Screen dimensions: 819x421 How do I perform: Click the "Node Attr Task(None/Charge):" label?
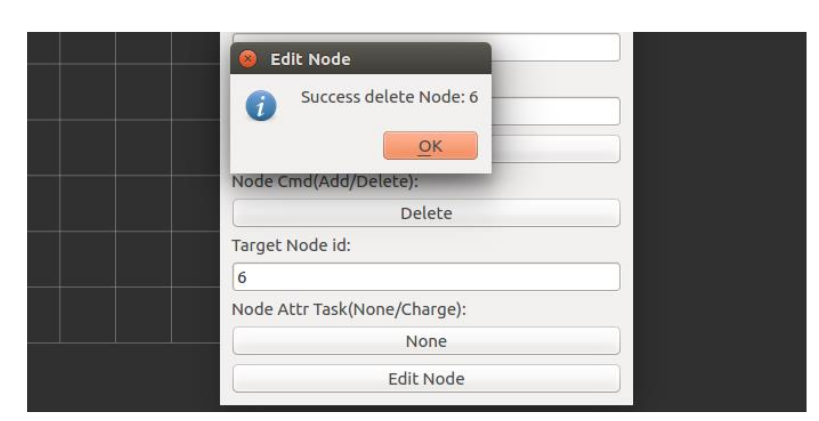pos(350,309)
